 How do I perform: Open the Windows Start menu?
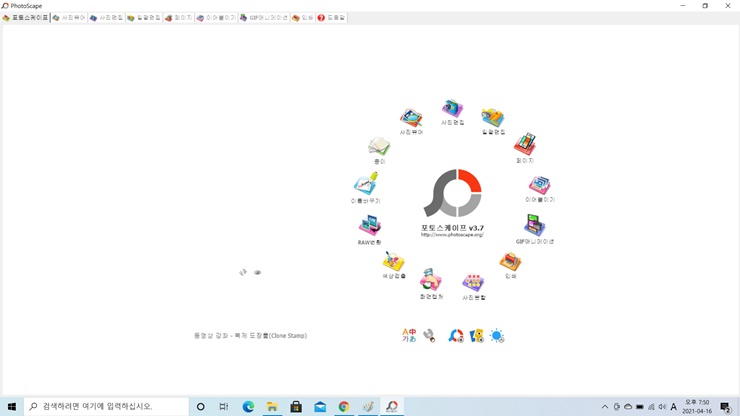12,406
